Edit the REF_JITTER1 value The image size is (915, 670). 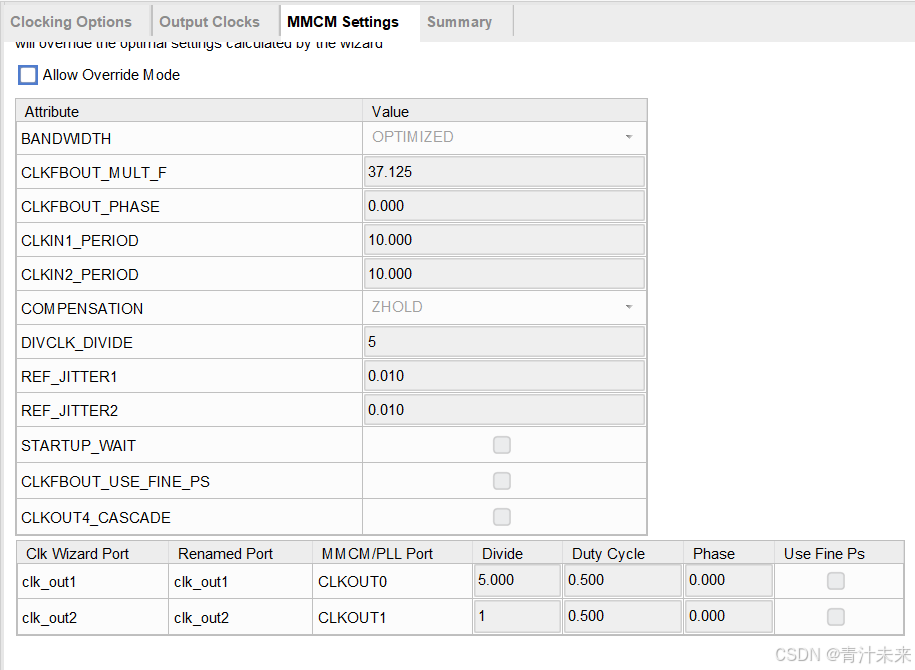point(504,375)
